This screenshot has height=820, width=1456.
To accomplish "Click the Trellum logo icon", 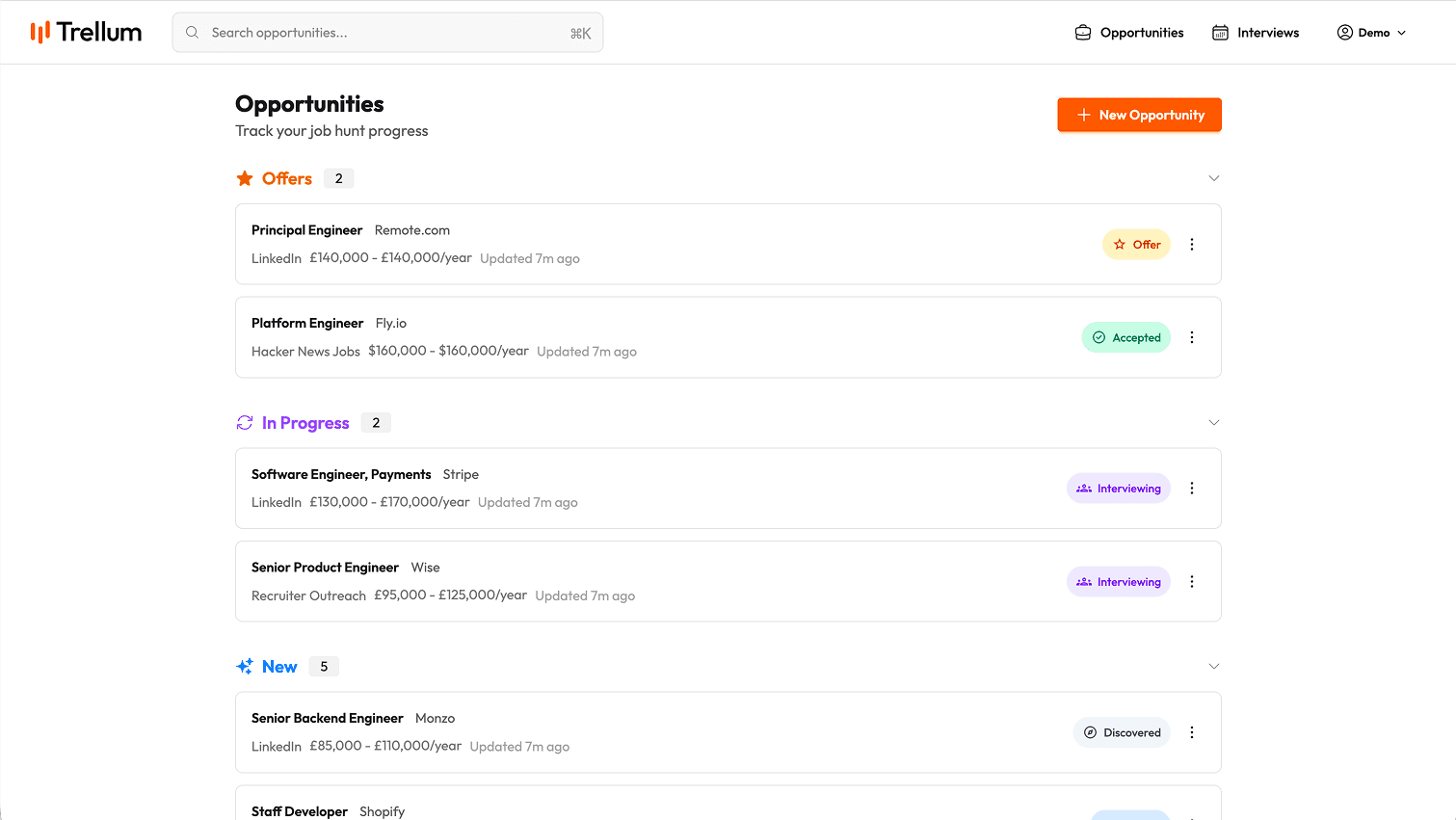I will (40, 33).
